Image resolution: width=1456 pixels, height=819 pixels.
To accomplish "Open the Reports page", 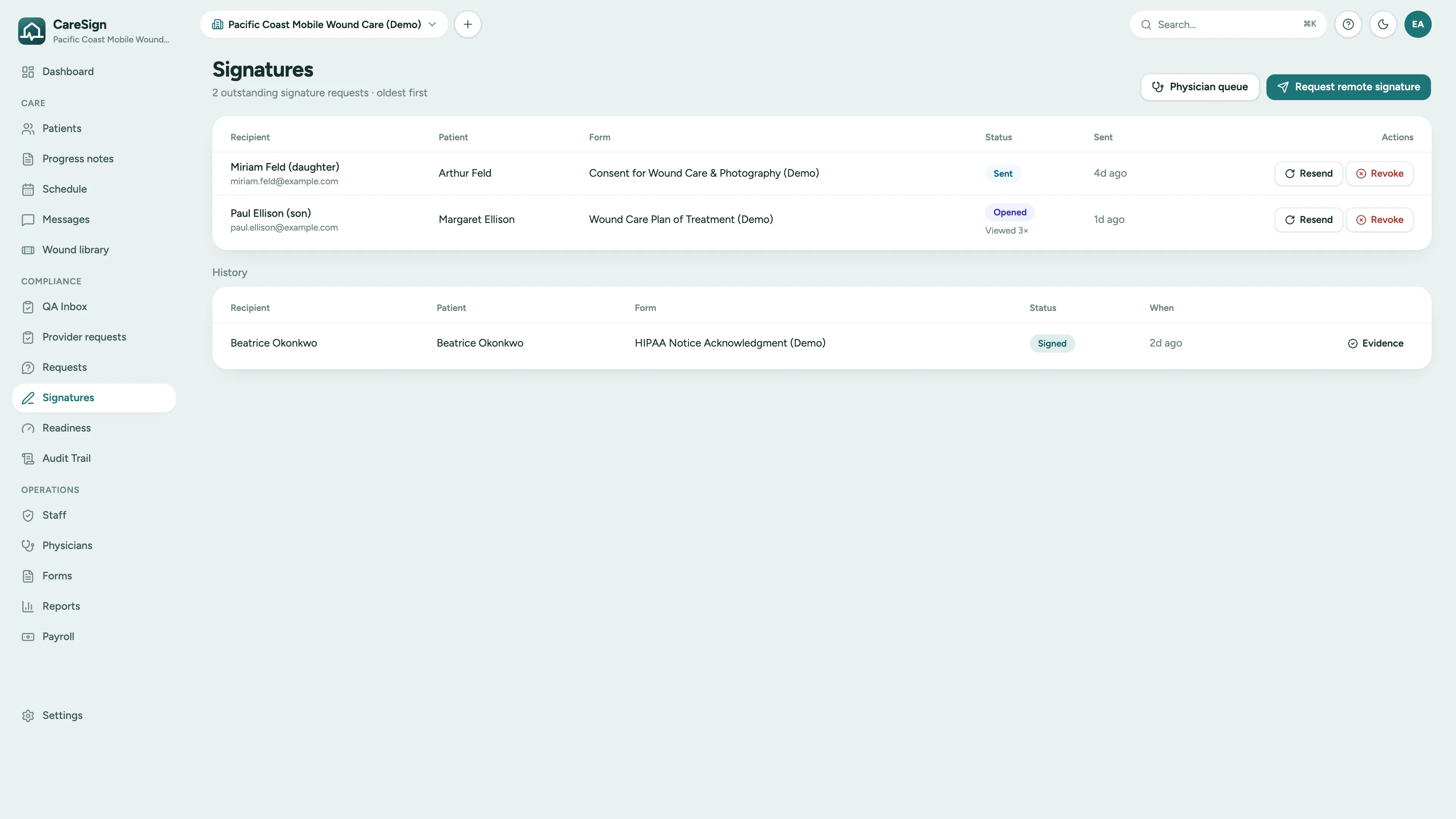I will click(x=94, y=607).
